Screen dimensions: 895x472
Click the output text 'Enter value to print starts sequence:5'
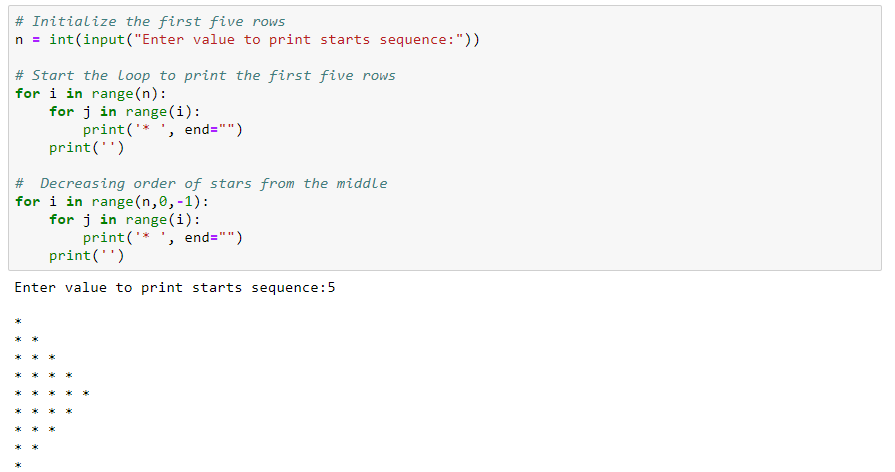(x=175, y=288)
